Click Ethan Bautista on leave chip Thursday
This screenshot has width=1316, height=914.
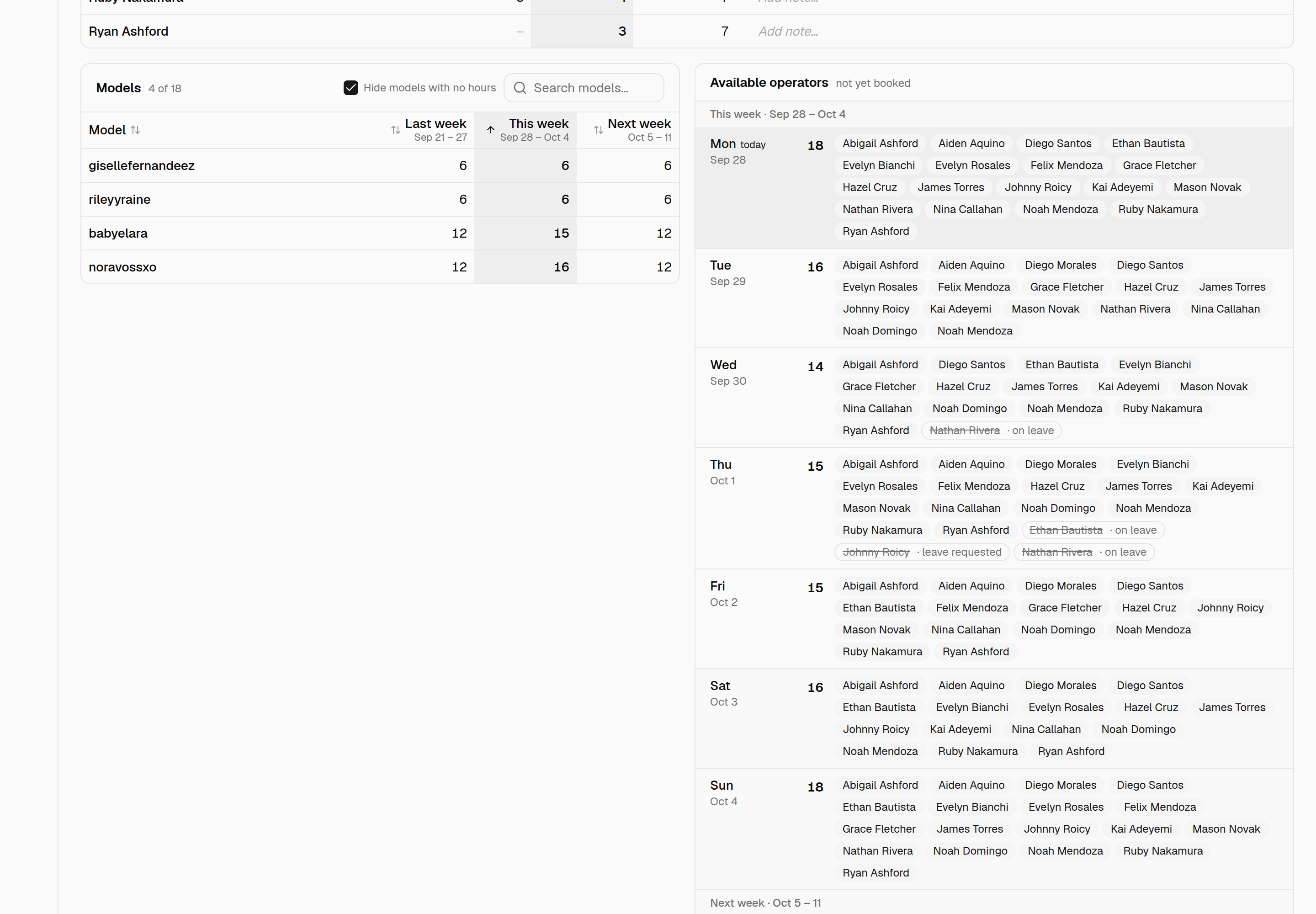coord(1093,530)
